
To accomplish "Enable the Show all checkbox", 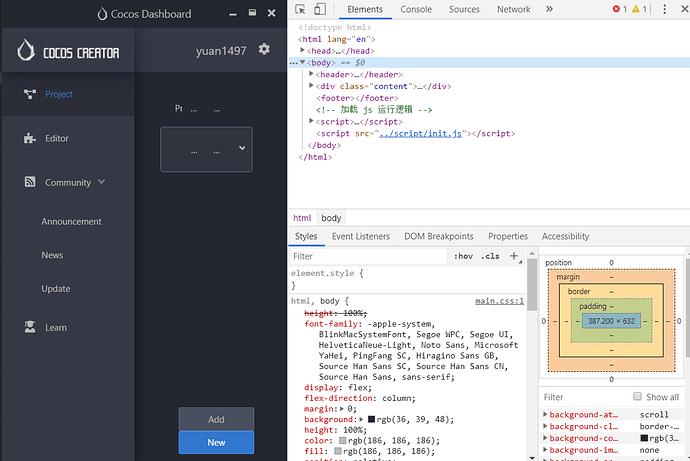I will click(x=637, y=396).
